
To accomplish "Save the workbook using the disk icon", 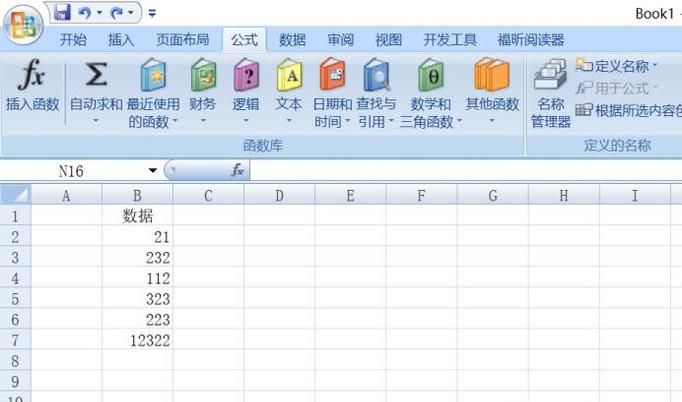I will click(62, 13).
